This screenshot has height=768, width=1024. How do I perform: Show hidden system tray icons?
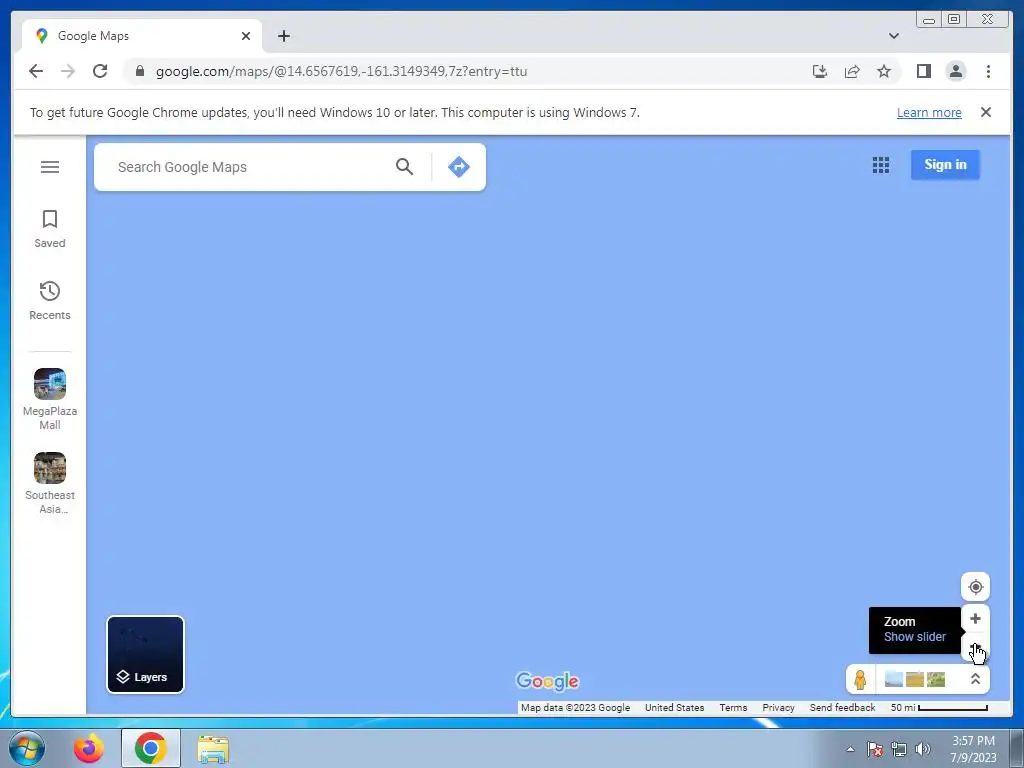(850, 749)
